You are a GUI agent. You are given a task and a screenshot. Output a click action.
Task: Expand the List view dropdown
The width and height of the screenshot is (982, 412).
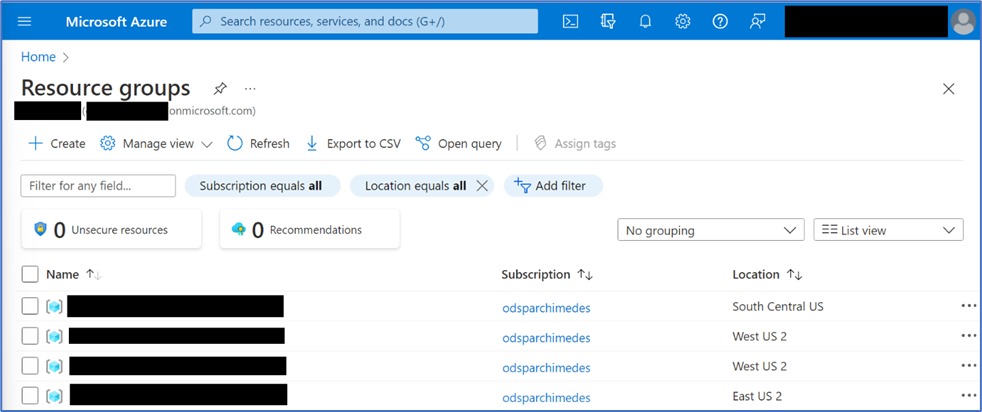pos(888,230)
